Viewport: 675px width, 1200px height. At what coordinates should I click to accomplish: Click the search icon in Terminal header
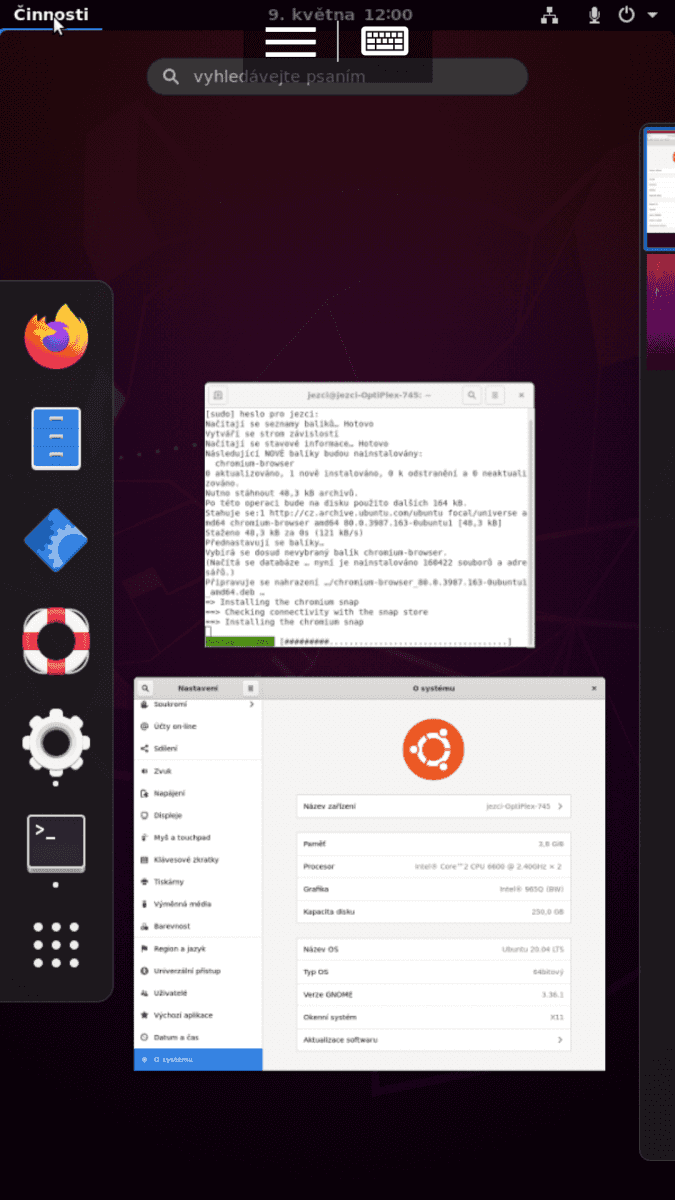coord(470,395)
